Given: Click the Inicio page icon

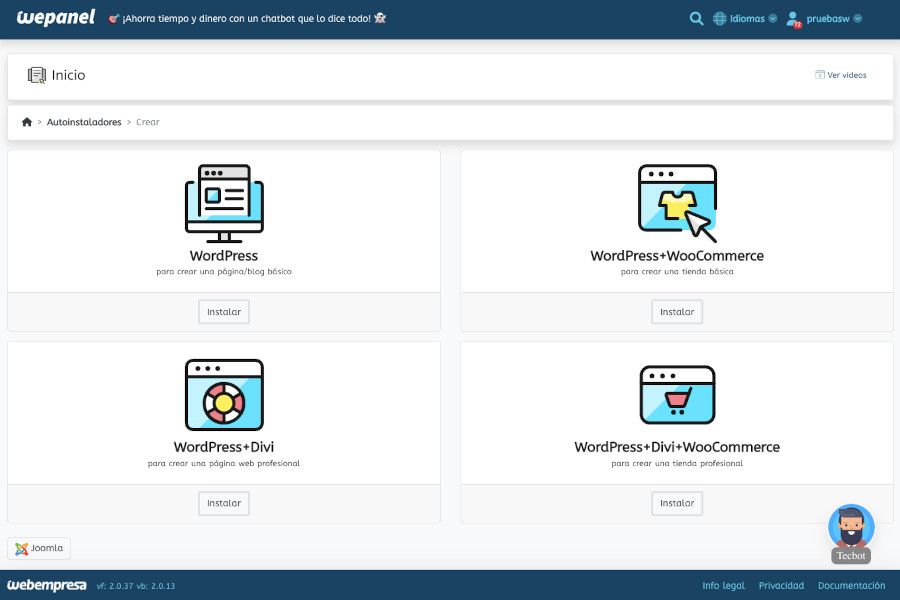Looking at the screenshot, I should tap(37, 75).
